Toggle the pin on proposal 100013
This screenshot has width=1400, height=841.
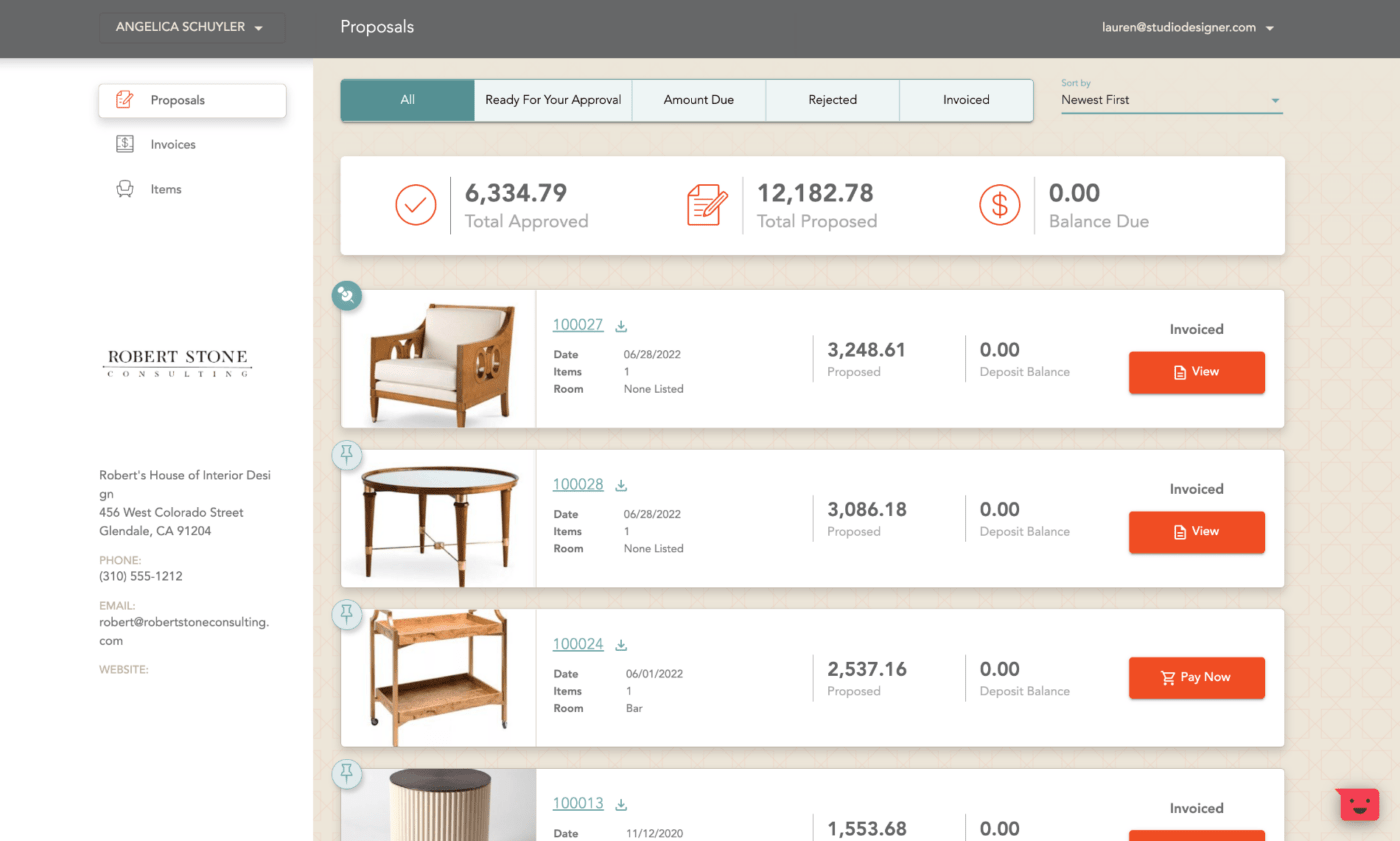(347, 773)
